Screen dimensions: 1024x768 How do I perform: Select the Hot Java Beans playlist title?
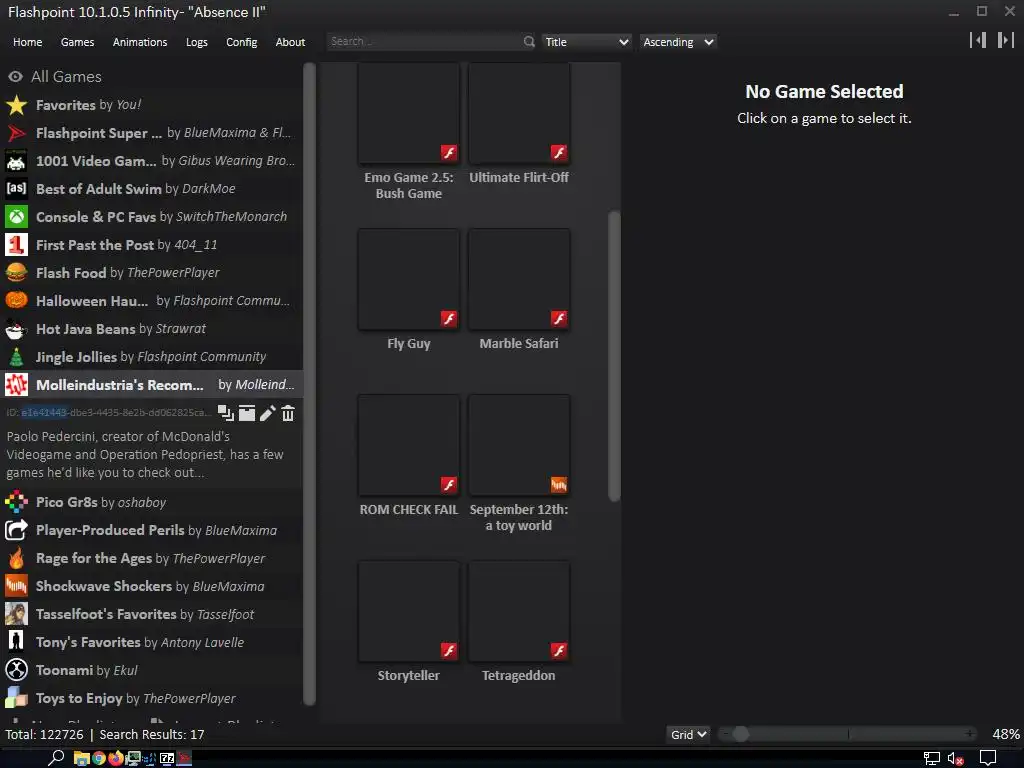(x=86, y=329)
